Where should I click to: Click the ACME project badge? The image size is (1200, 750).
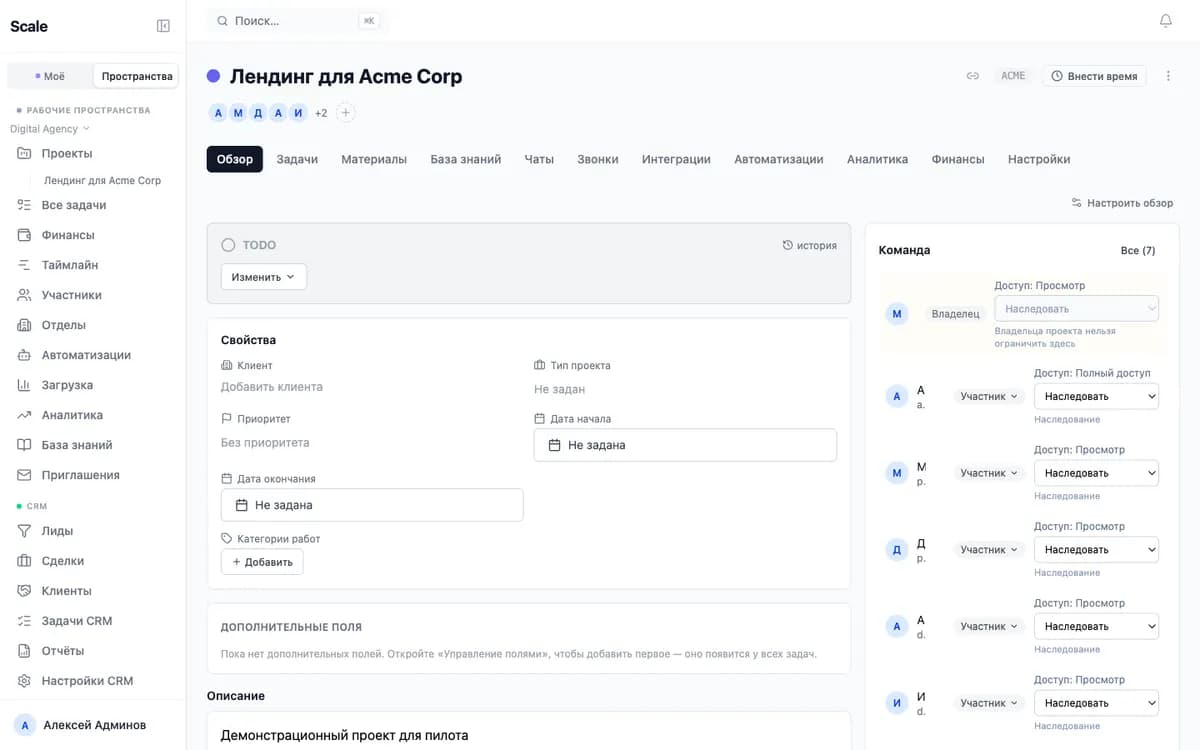tap(1013, 76)
